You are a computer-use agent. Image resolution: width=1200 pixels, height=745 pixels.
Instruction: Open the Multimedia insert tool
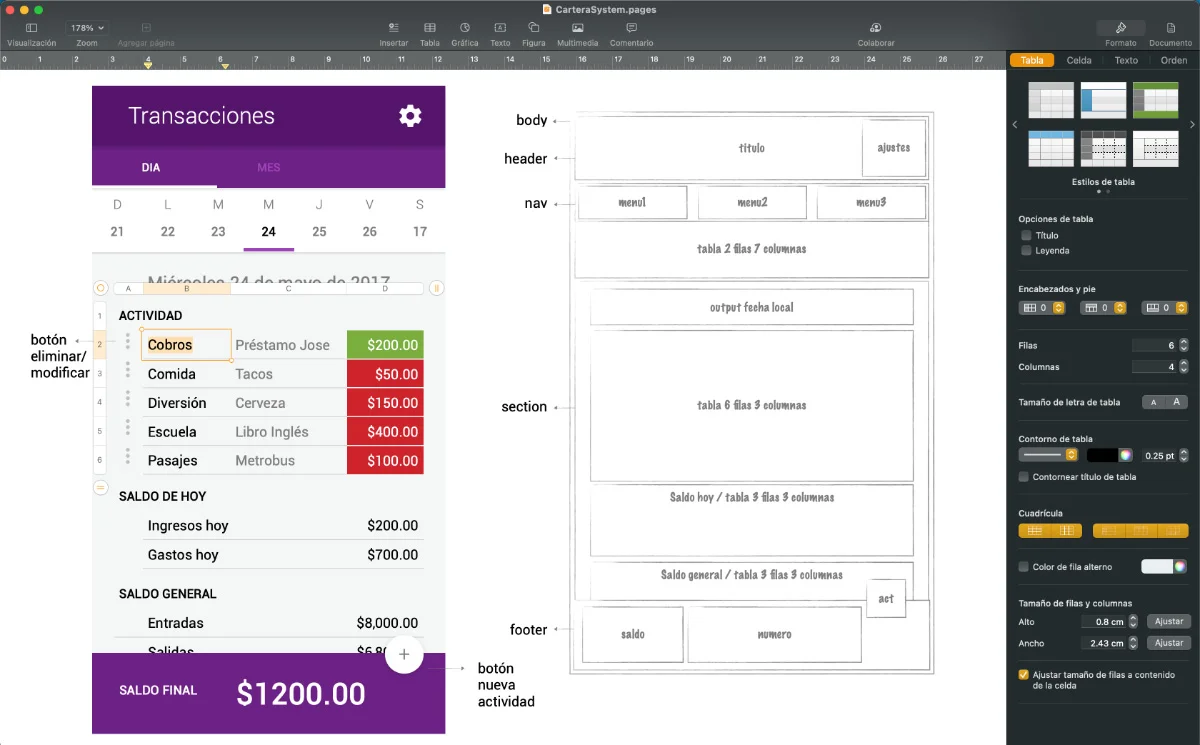pos(578,28)
